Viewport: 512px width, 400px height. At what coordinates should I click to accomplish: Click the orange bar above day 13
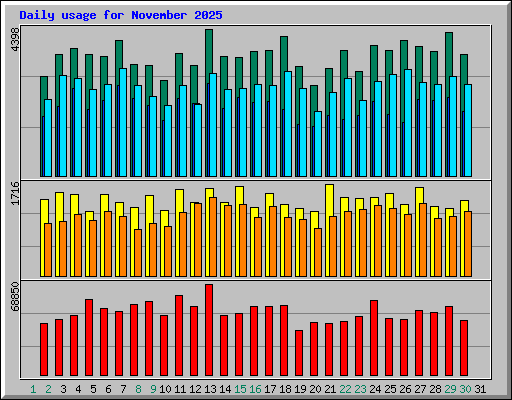pos(213,237)
